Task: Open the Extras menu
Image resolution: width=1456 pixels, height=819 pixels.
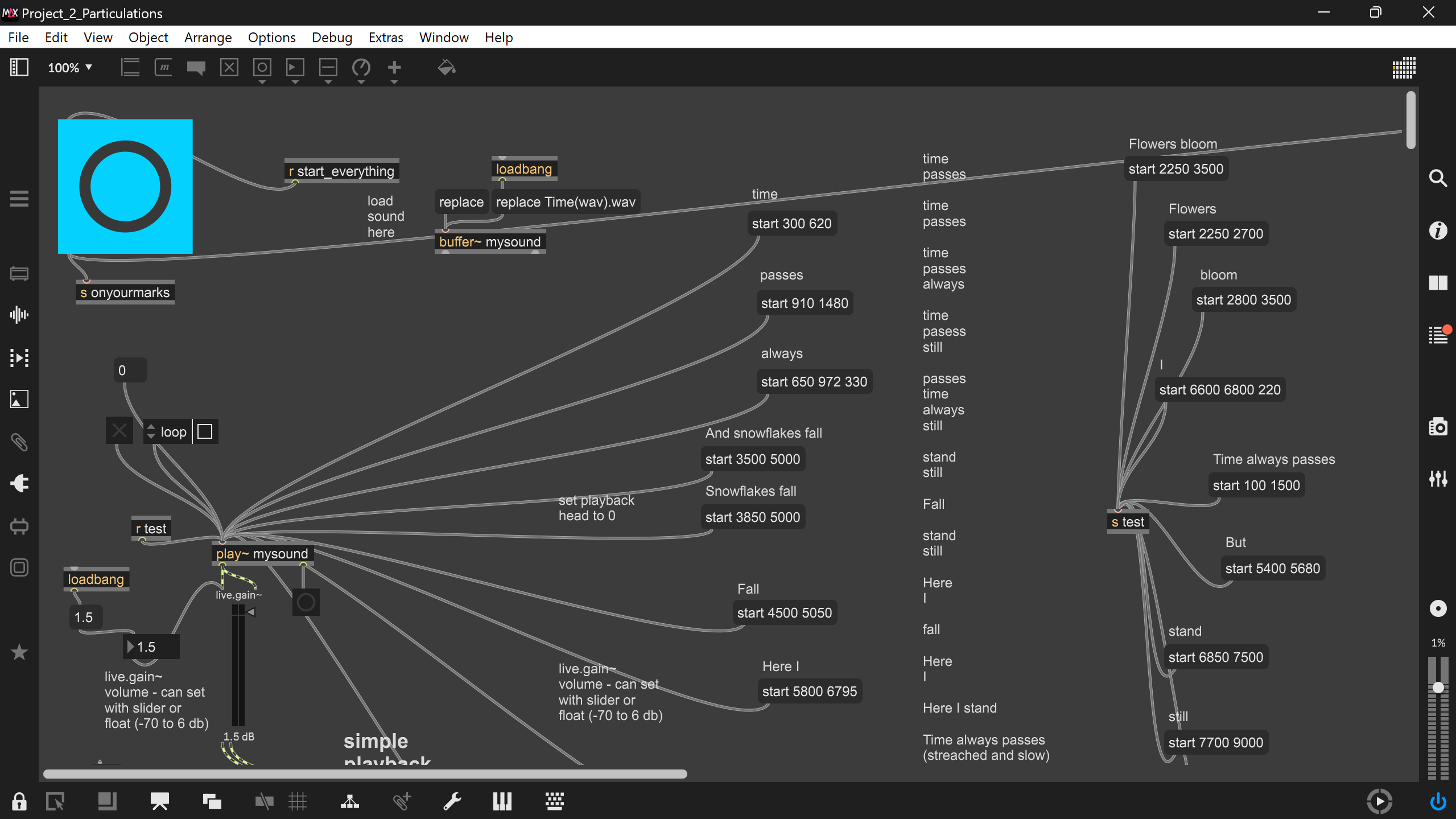Action: pos(385,38)
